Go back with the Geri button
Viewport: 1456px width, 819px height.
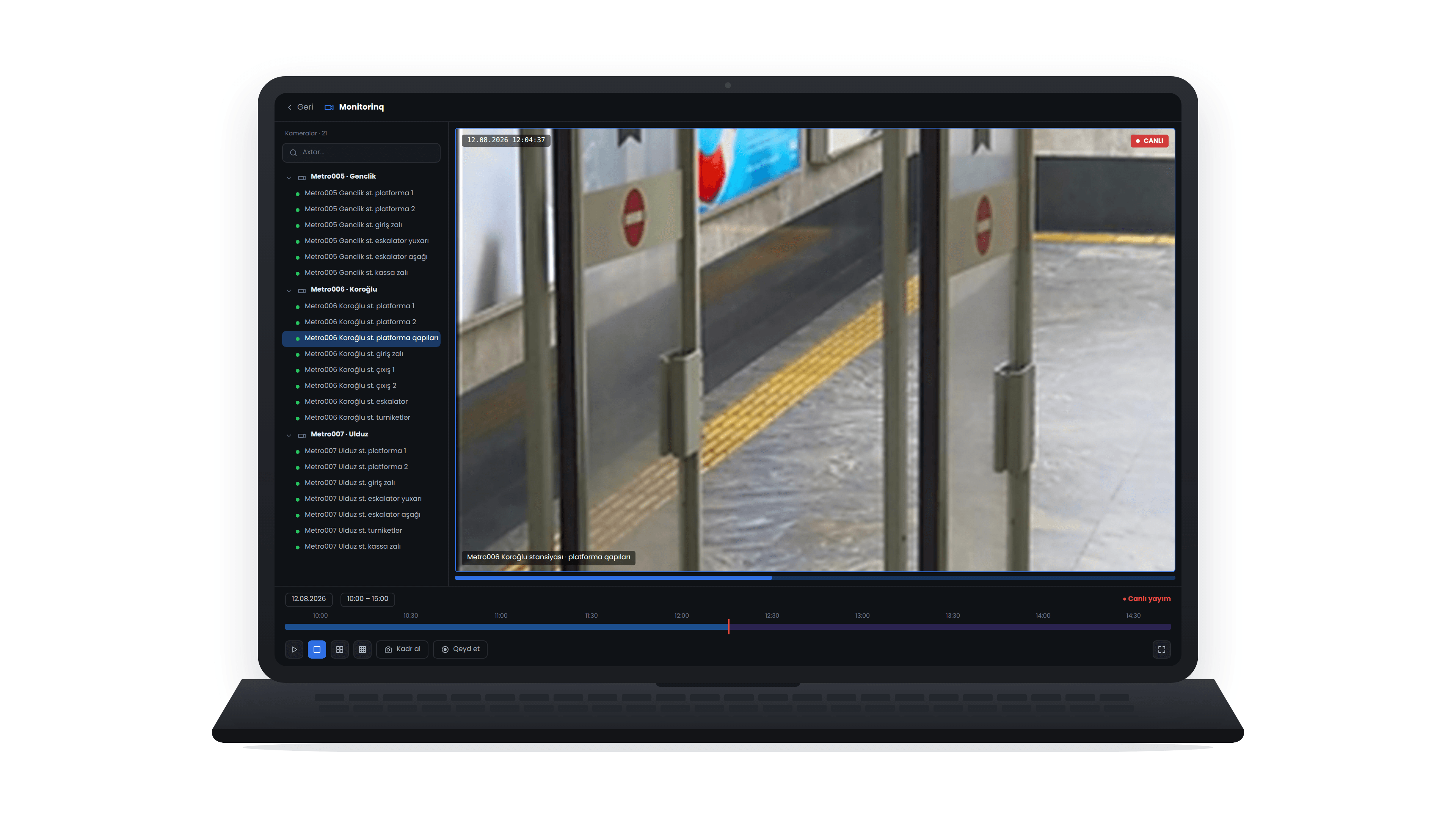tap(300, 107)
